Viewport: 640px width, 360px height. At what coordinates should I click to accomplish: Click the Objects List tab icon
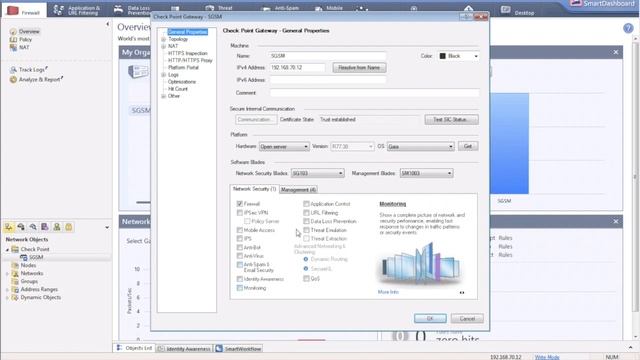pos(119,348)
